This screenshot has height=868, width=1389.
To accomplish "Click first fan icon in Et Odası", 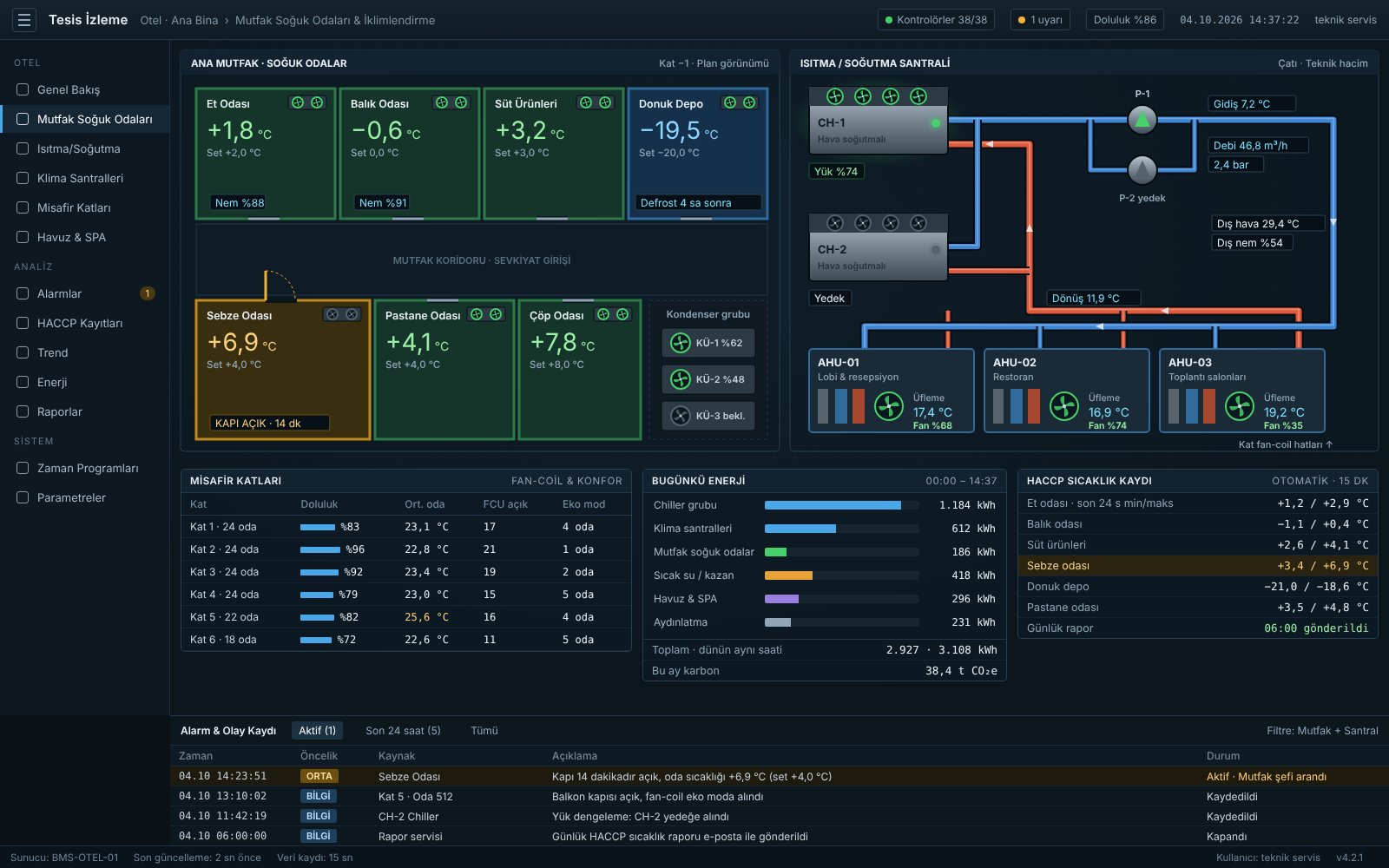I will [x=298, y=102].
